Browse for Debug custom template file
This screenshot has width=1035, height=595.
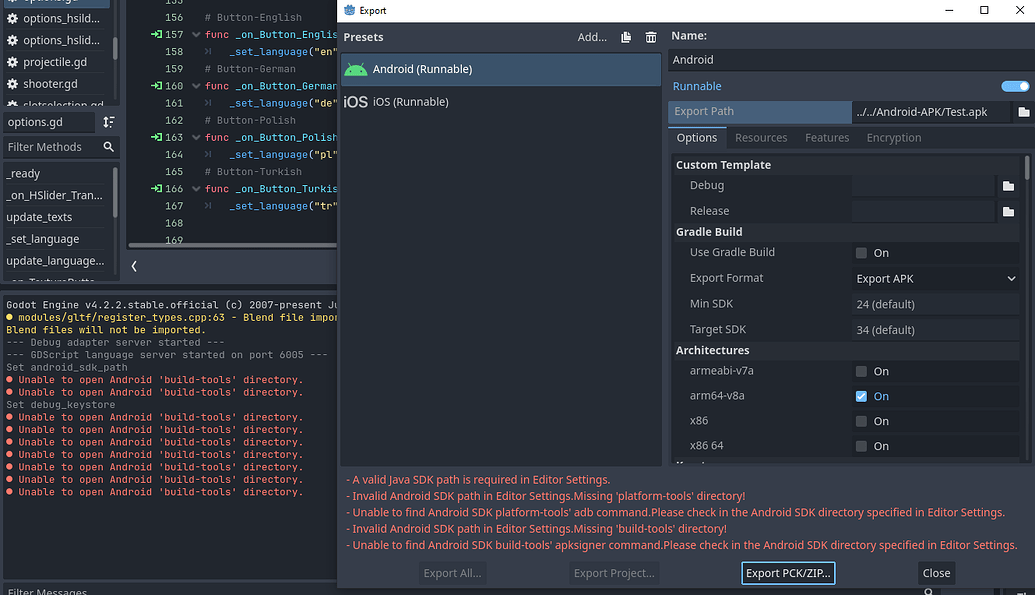coord(1008,186)
